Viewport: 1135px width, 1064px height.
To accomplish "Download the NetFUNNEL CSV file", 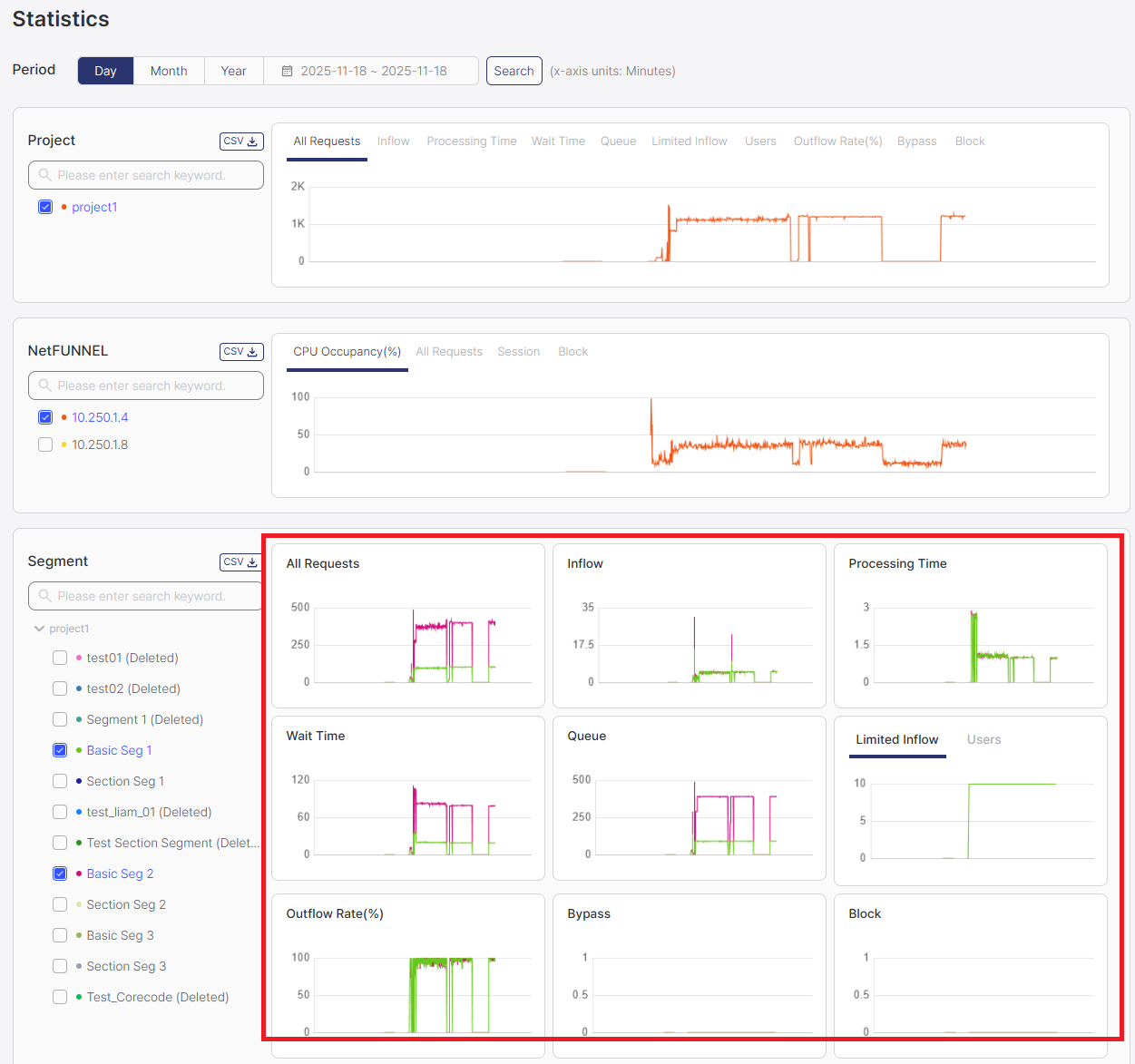I will pyautogui.click(x=241, y=352).
